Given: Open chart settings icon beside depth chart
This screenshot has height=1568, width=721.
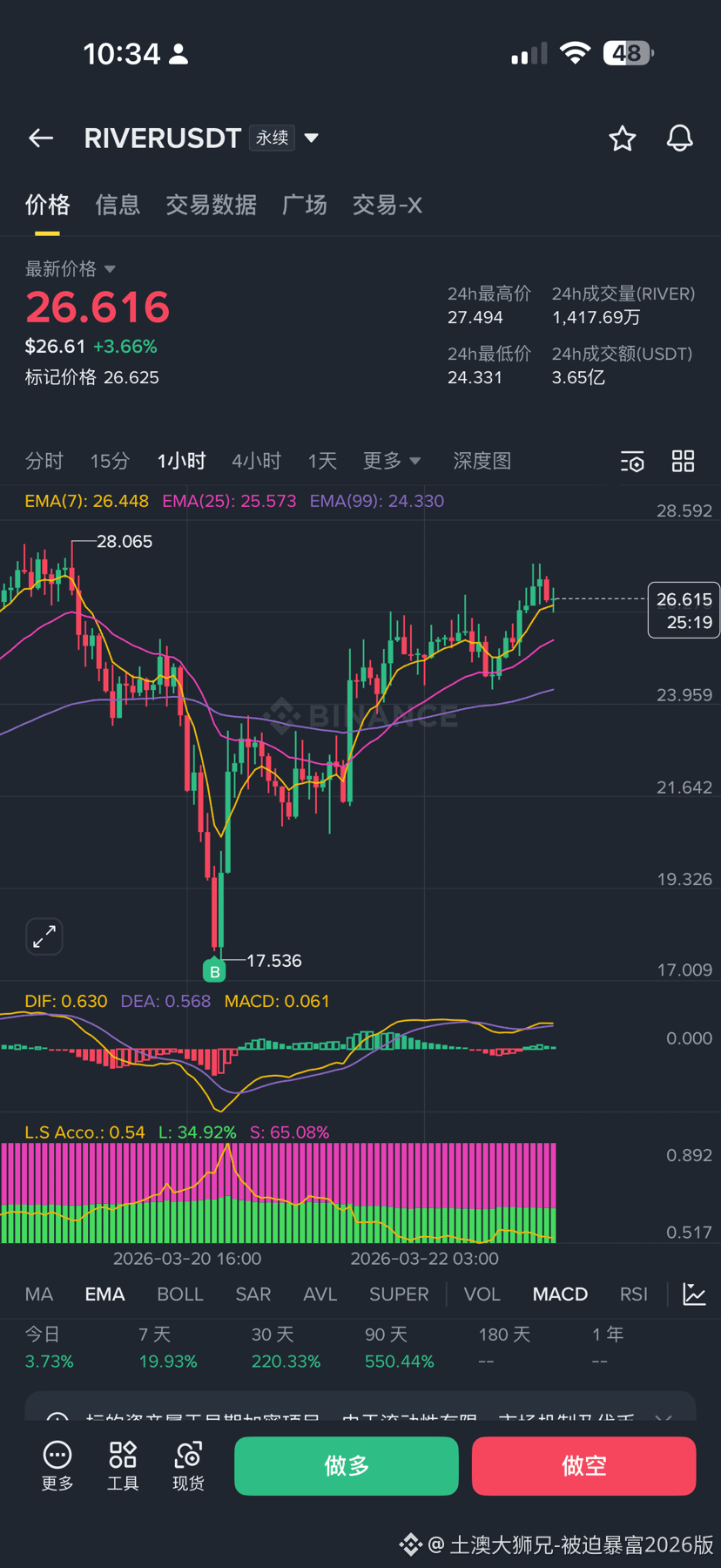Looking at the screenshot, I should point(632,462).
